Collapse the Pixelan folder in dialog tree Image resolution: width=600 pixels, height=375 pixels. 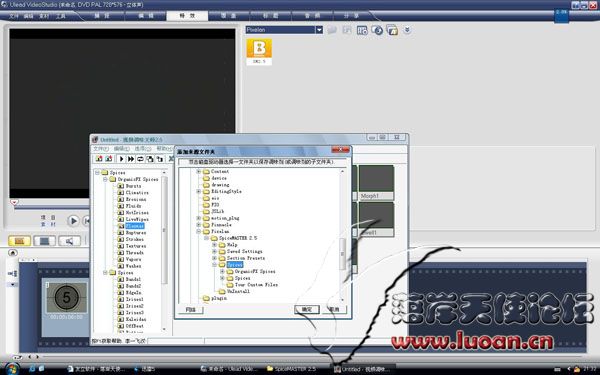199,232
